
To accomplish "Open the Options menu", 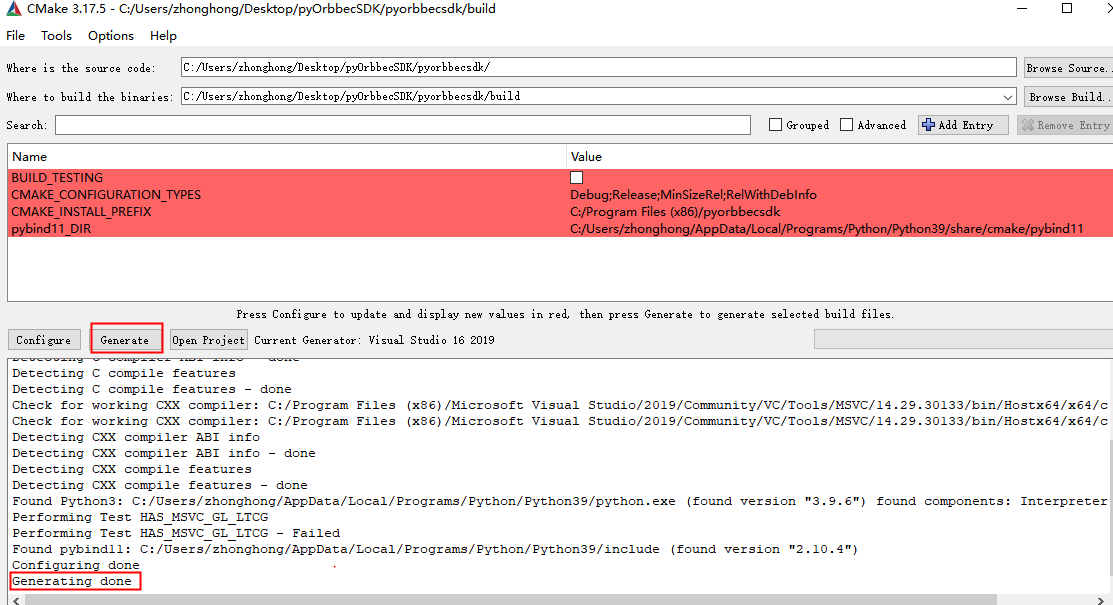I will 110,36.
